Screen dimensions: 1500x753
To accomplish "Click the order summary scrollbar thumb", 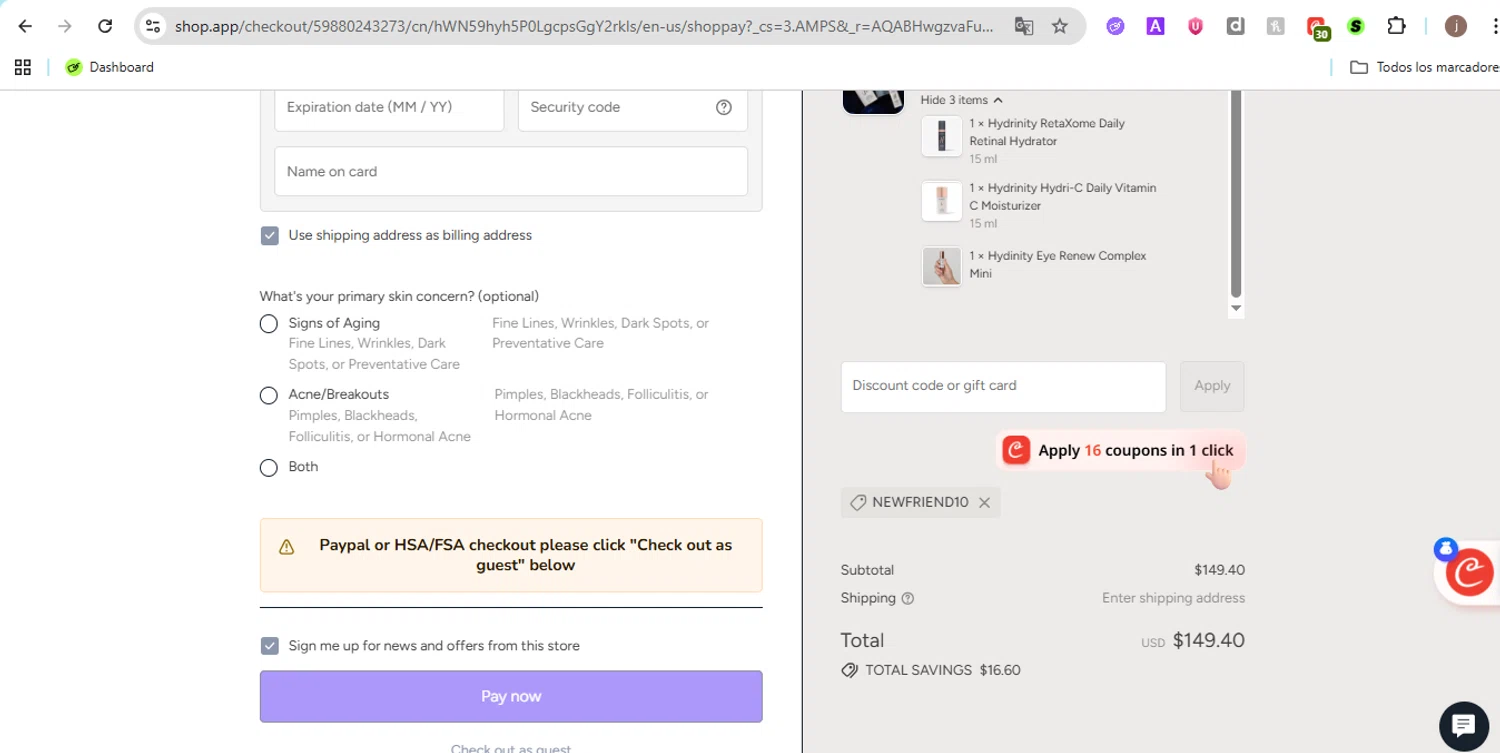I will coord(1236,195).
